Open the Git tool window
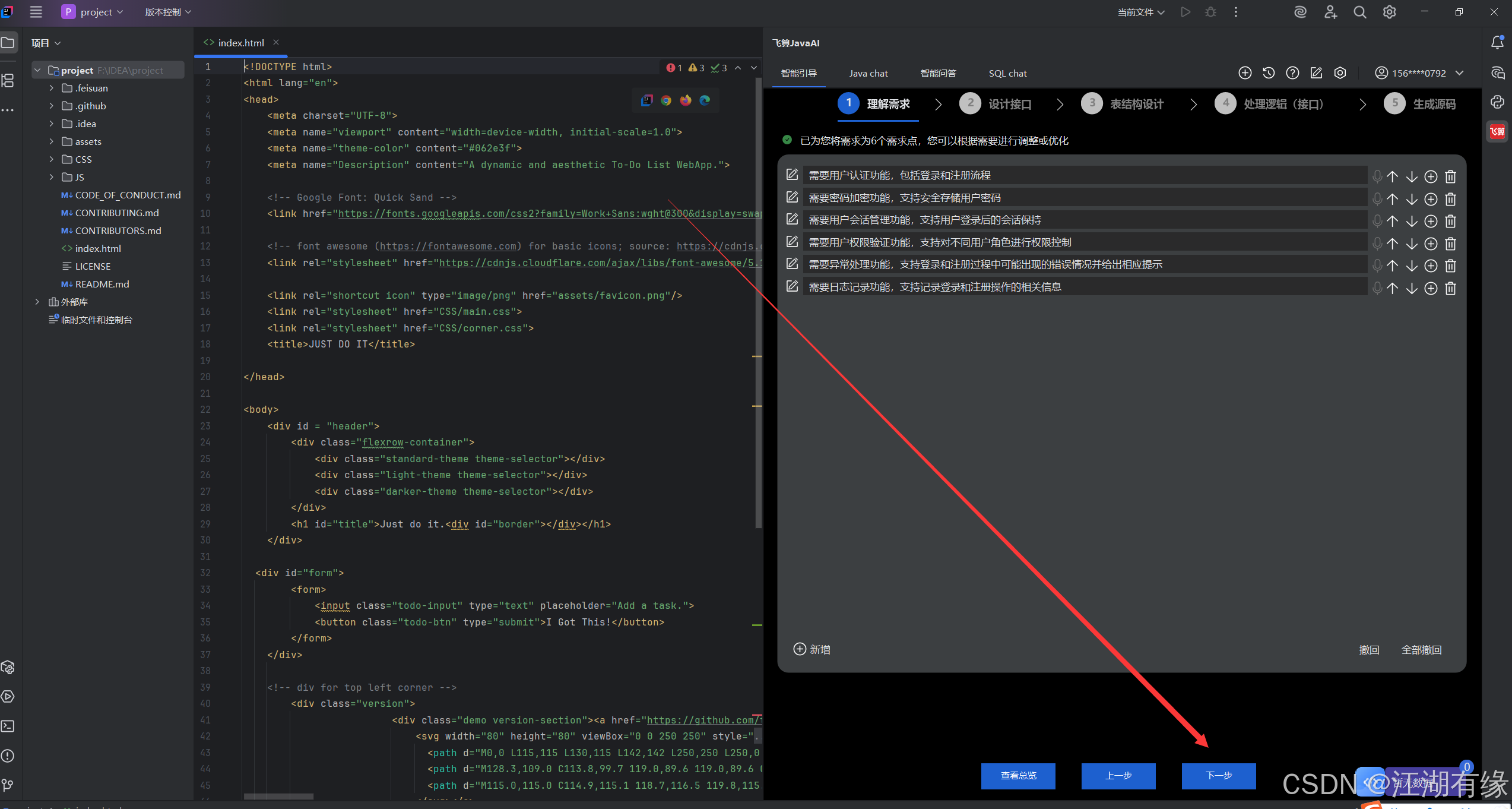Viewport: 1512px width, 809px height. (x=8, y=785)
